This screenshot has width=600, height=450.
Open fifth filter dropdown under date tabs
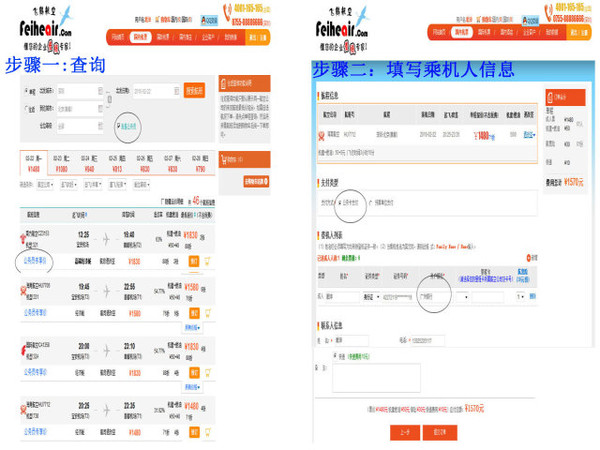tap(141, 185)
